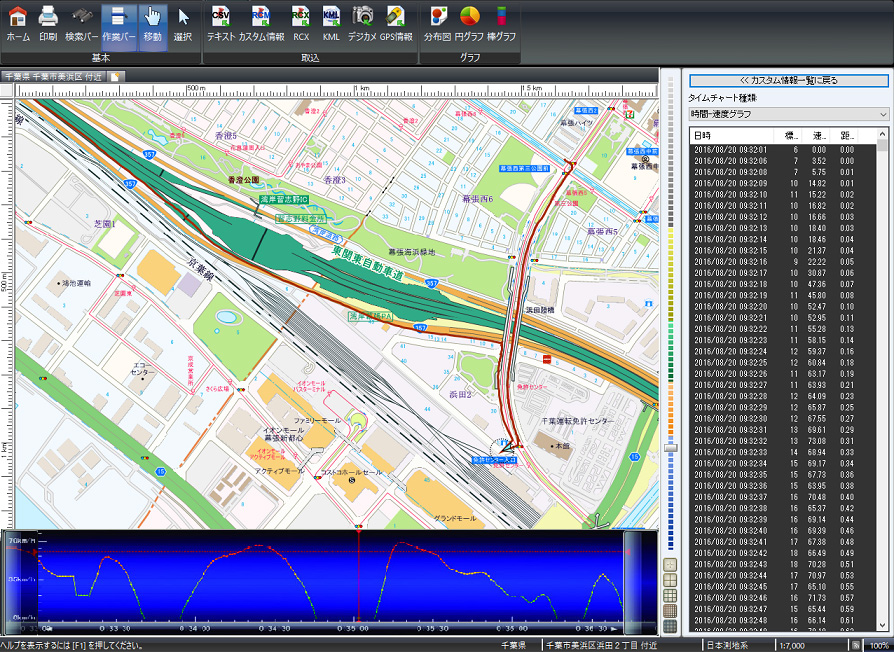Screen dimensions: 894x652
Task: Click the 千葉運転免許センター label on map
Action: coord(578,421)
